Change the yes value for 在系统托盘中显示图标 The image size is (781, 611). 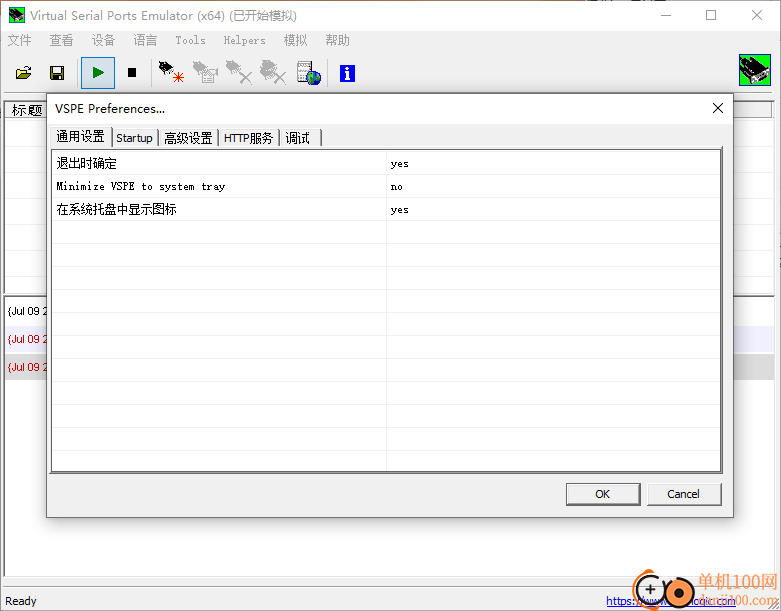click(x=553, y=209)
